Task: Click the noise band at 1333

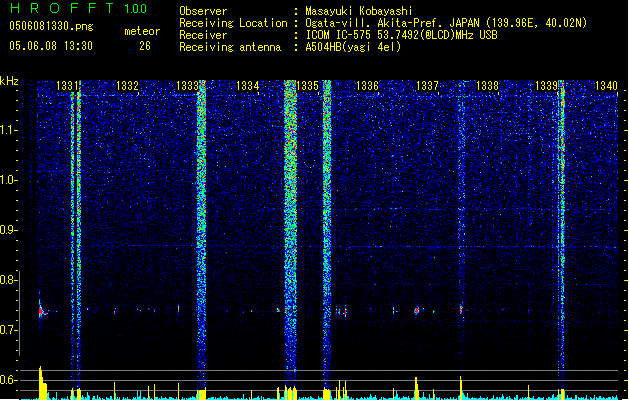Action: click(201, 233)
